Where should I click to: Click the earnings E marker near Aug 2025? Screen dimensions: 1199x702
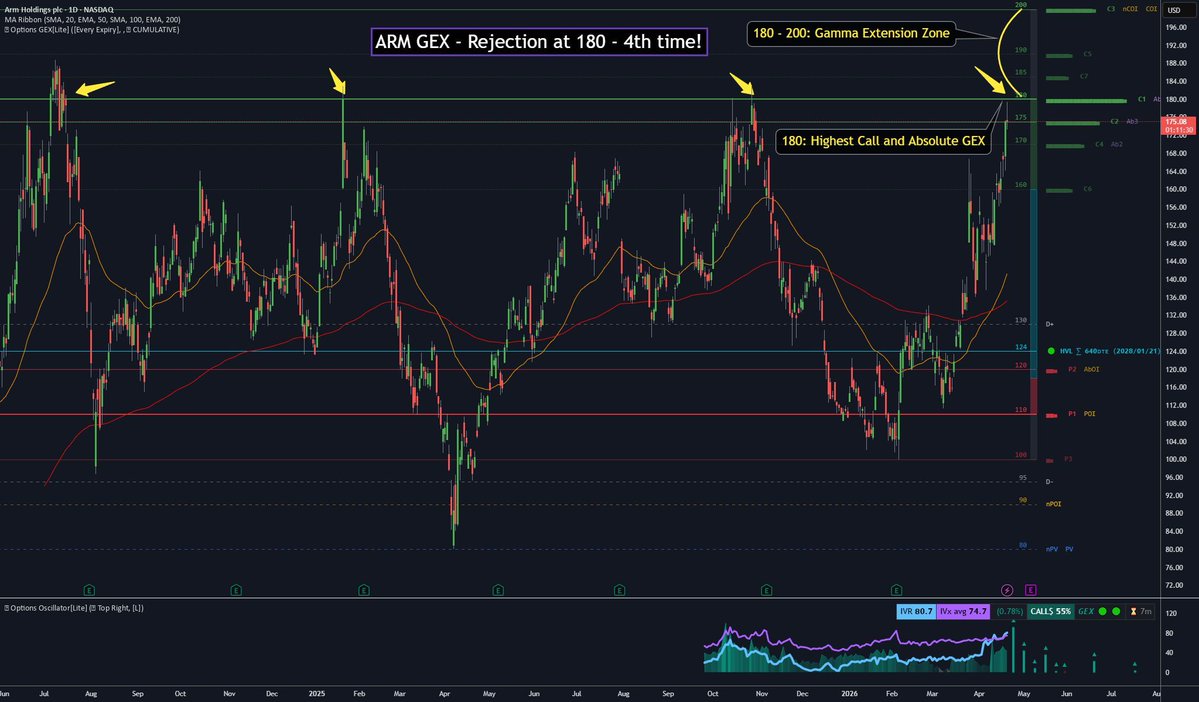[619, 590]
